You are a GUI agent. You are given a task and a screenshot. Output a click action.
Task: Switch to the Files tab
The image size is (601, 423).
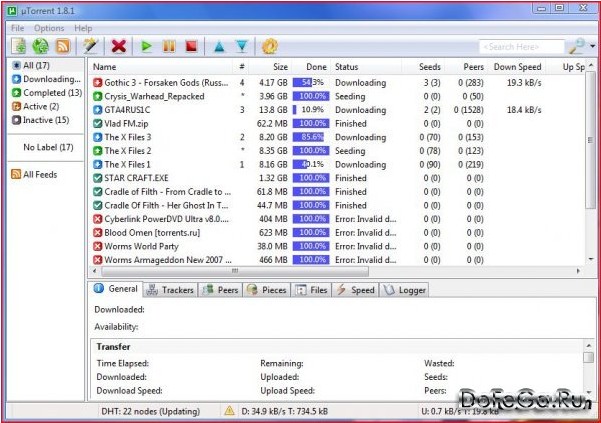coord(311,290)
